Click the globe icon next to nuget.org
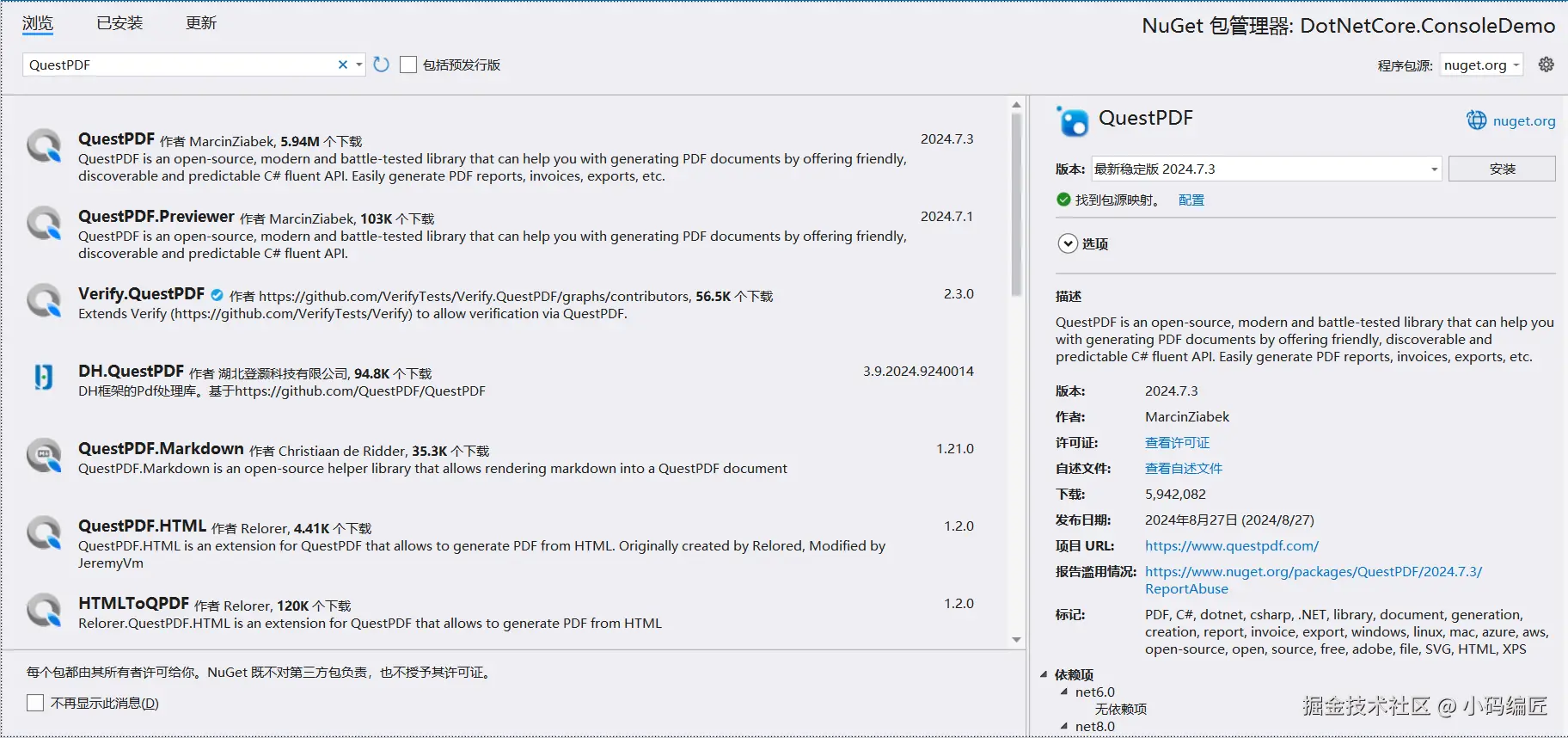Image resolution: width=1568 pixels, height=738 pixels. click(1476, 120)
